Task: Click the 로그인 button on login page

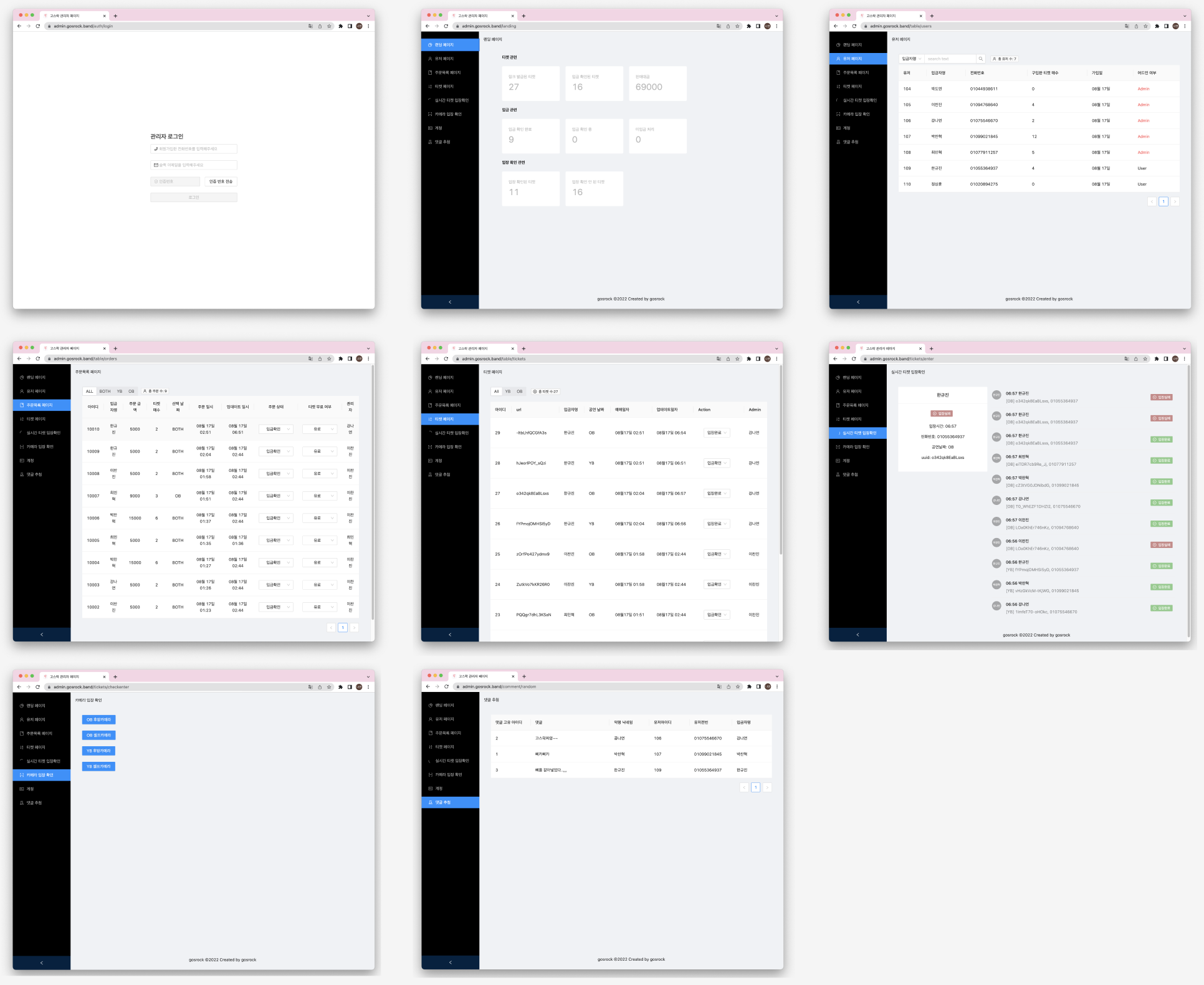Action: coord(194,197)
